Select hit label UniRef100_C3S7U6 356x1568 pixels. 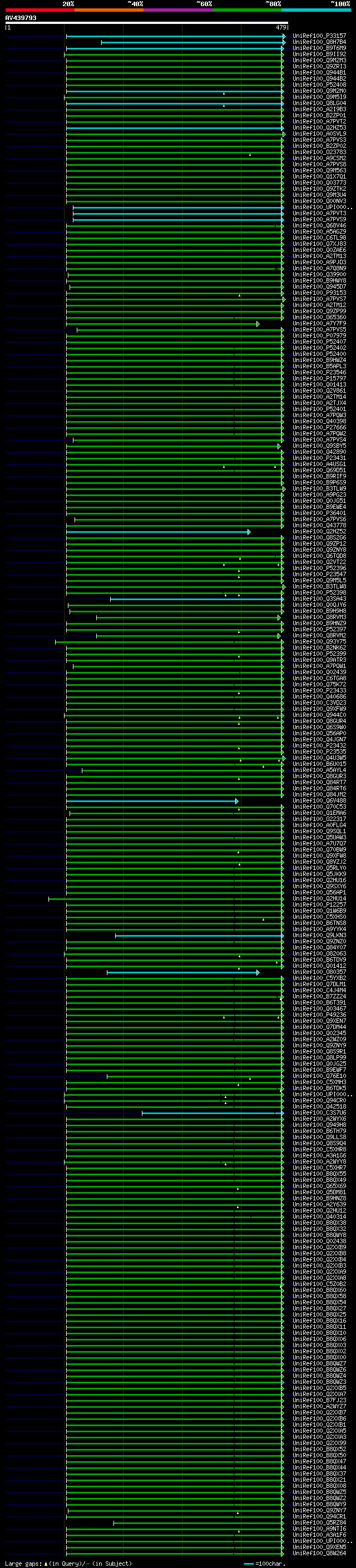coord(319,1112)
